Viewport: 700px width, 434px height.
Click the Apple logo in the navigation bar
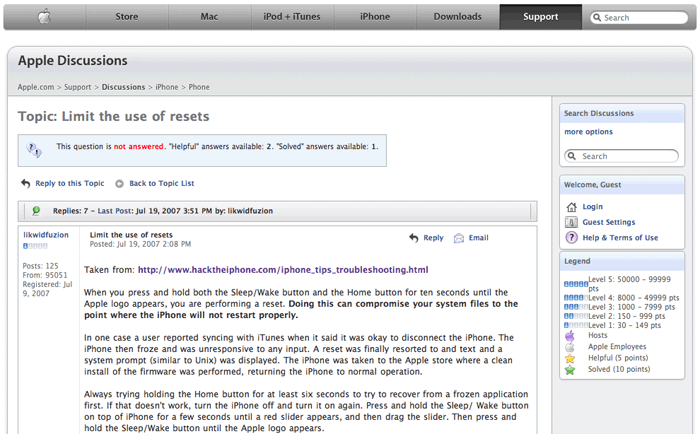[44, 17]
